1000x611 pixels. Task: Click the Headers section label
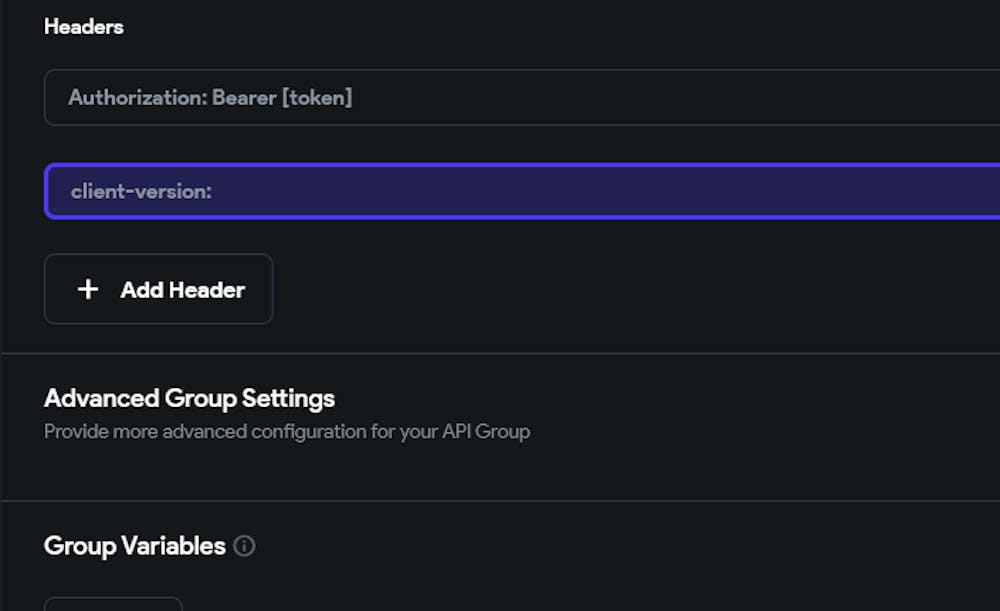coord(84,27)
